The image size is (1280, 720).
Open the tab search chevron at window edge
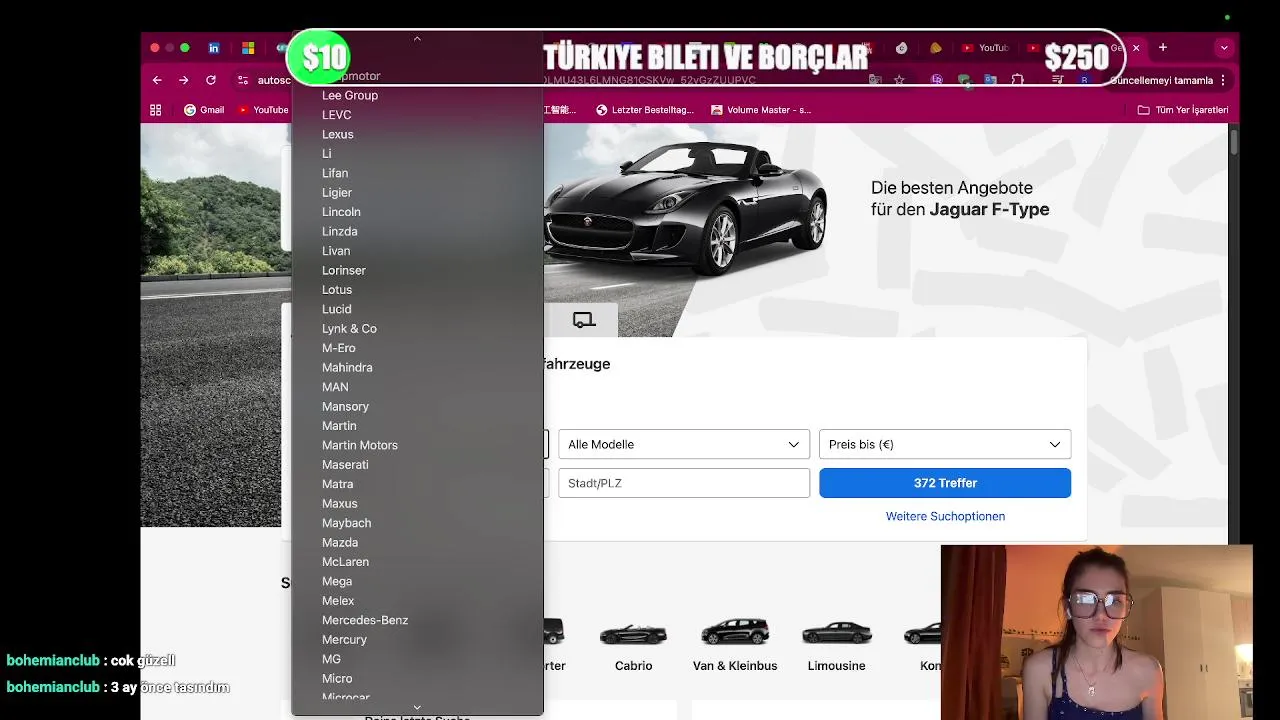click(1224, 47)
